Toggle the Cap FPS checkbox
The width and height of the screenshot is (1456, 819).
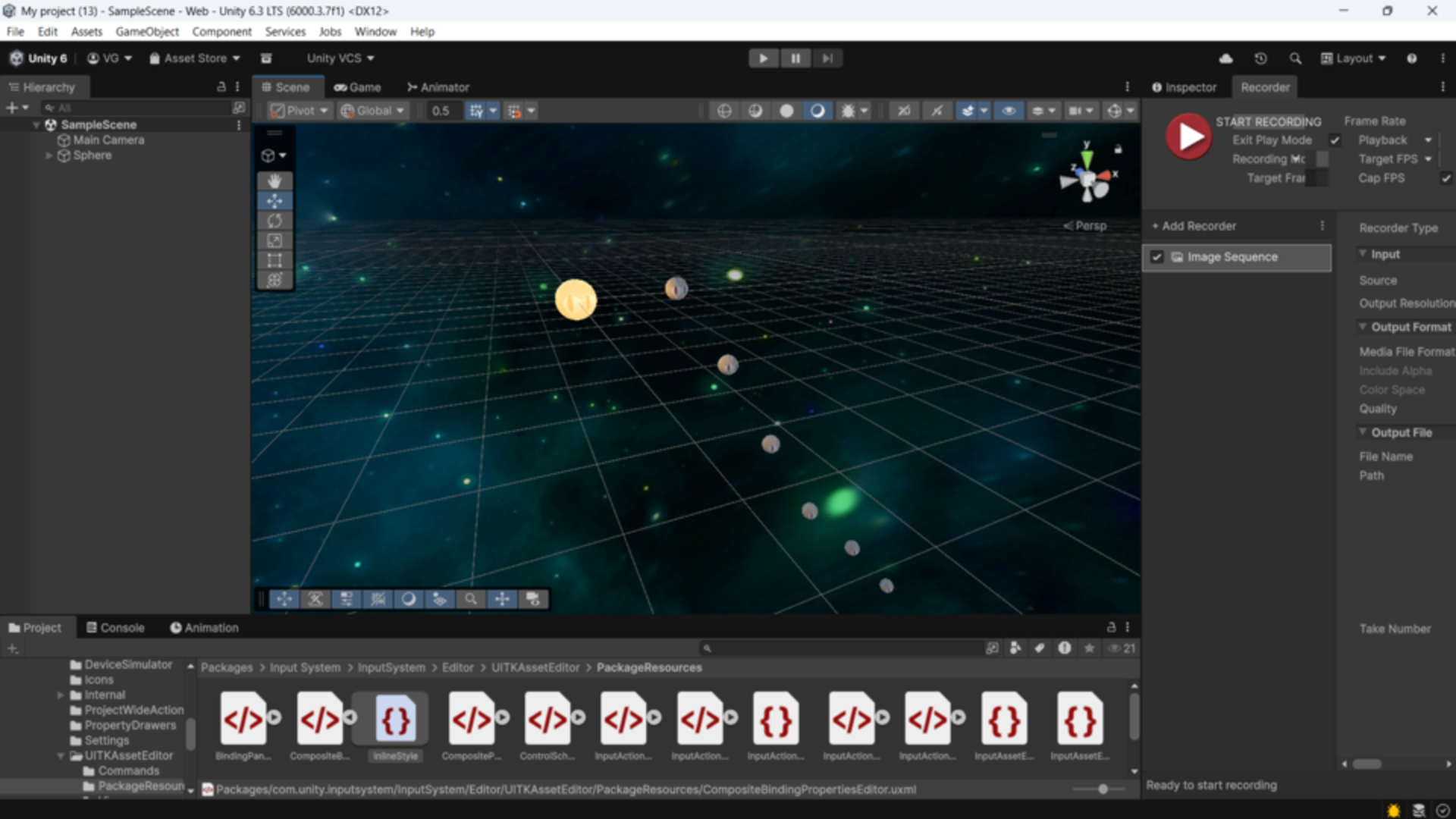pyautogui.click(x=1445, y=178)
